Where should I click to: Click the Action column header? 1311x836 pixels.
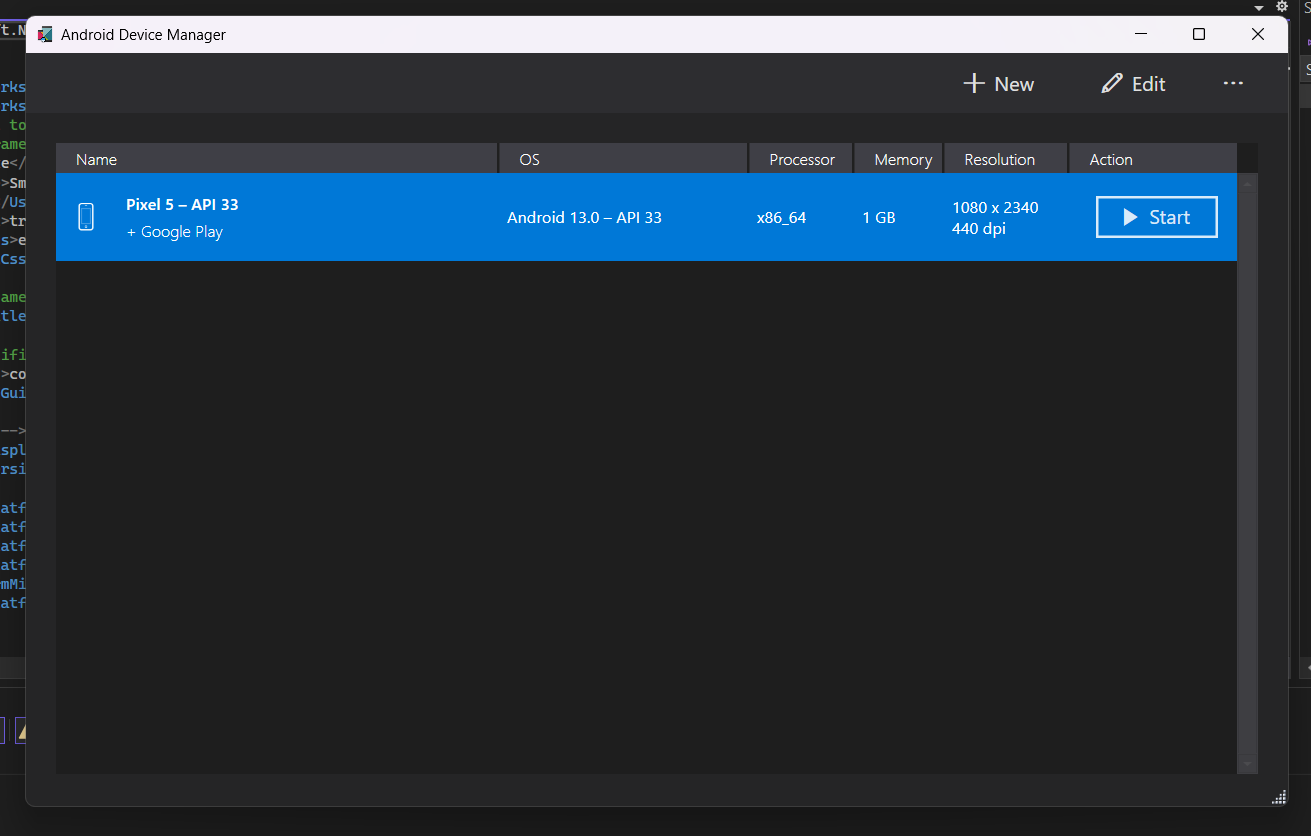point(1153,159)
